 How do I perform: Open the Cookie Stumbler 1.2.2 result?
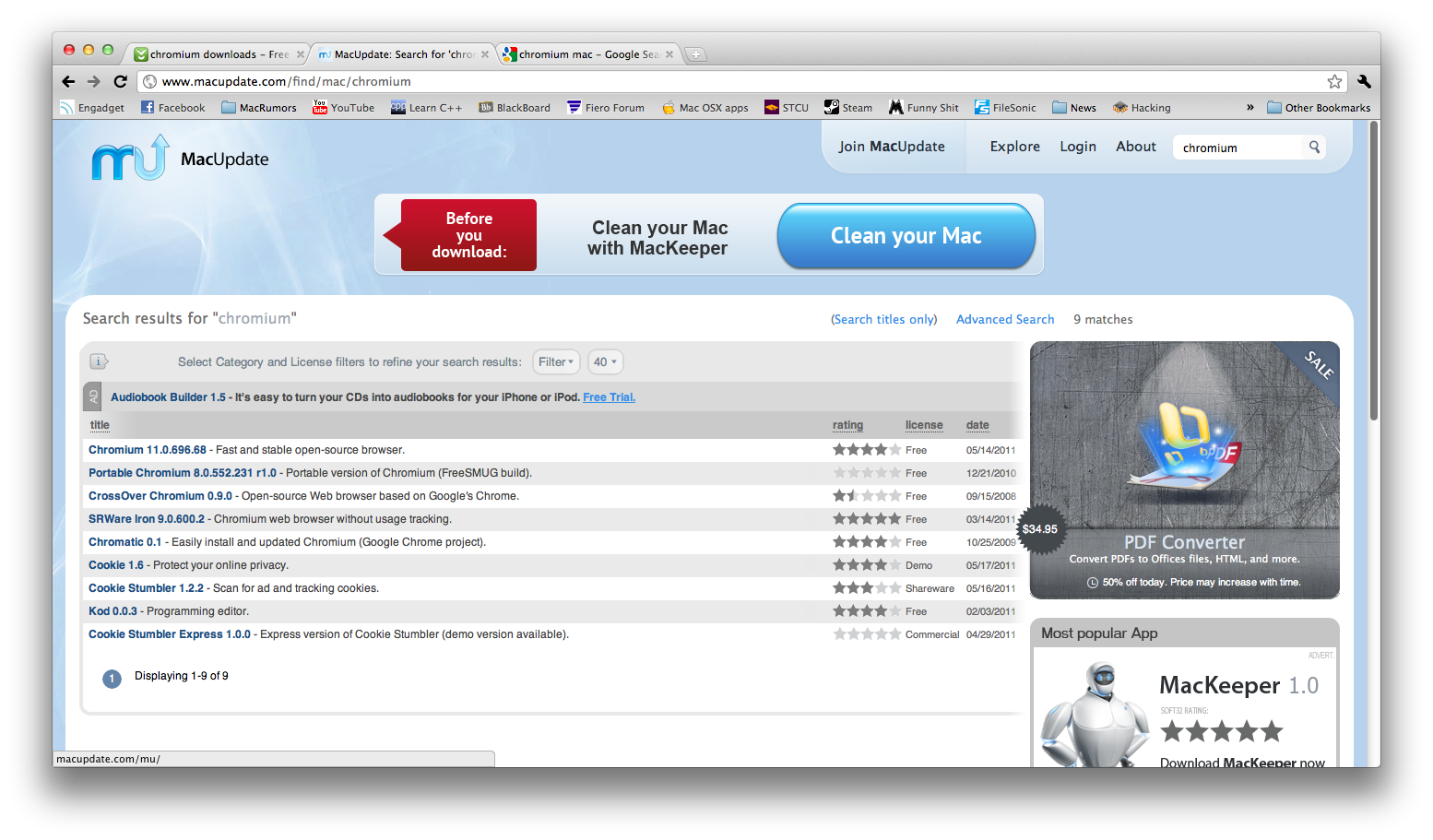coord(146,588)
